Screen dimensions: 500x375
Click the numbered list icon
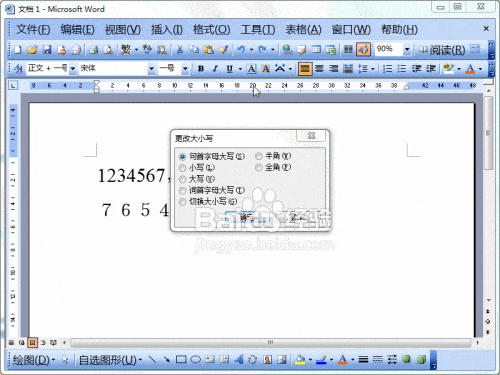(387, 69)
